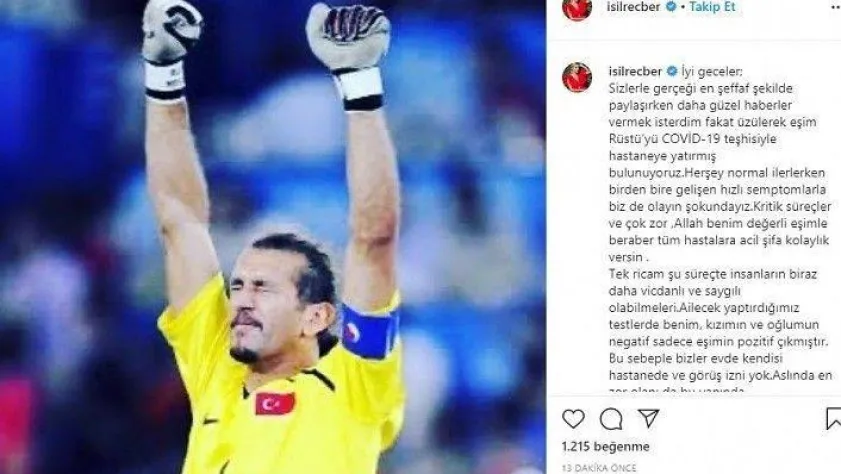Click the goalkeeper's captain armband
This screenshot has height=474, width=841.
click(x=371, y=330)
